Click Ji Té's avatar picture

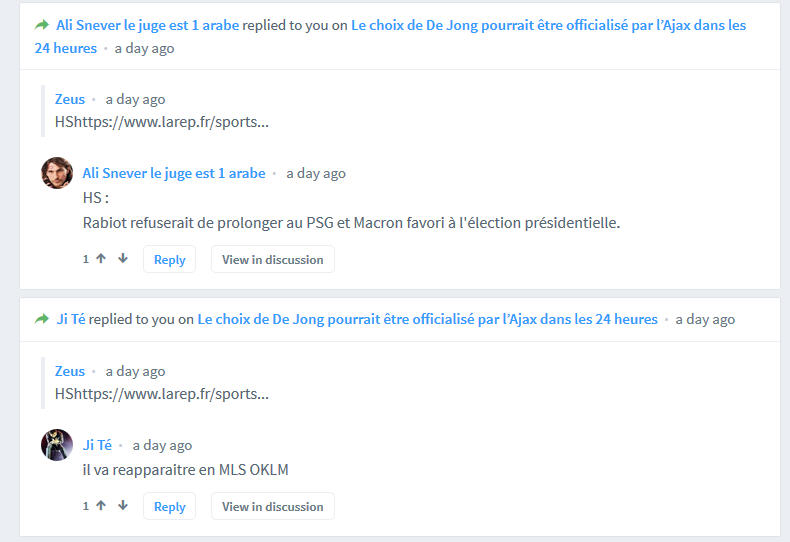click(57, 445)
